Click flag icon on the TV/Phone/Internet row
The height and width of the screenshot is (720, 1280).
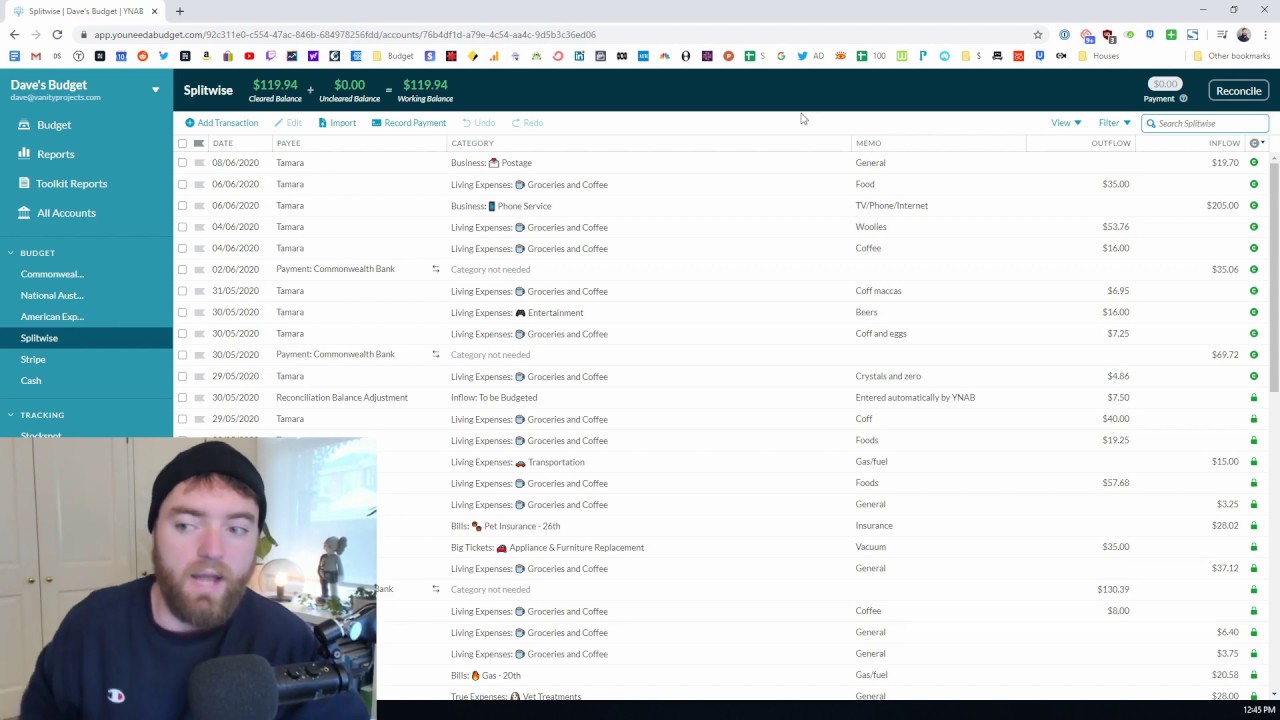pos(199,206)
